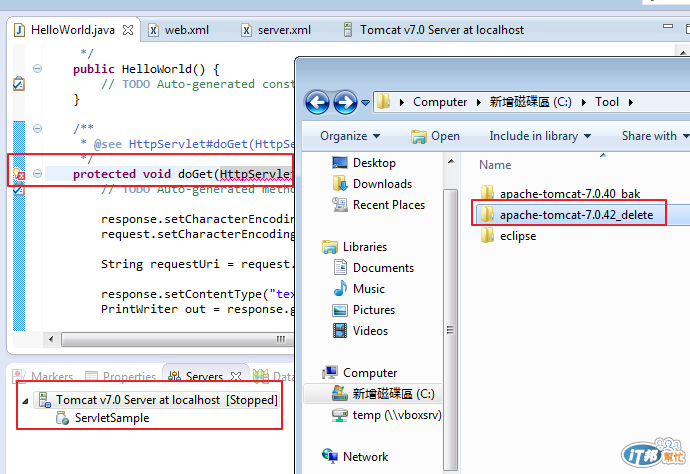Select Tomcat v7.0 Server at localhost entry

156,400
